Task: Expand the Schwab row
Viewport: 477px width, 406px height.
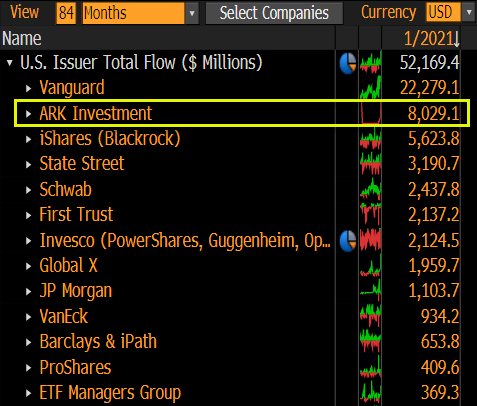Action: 29,190
